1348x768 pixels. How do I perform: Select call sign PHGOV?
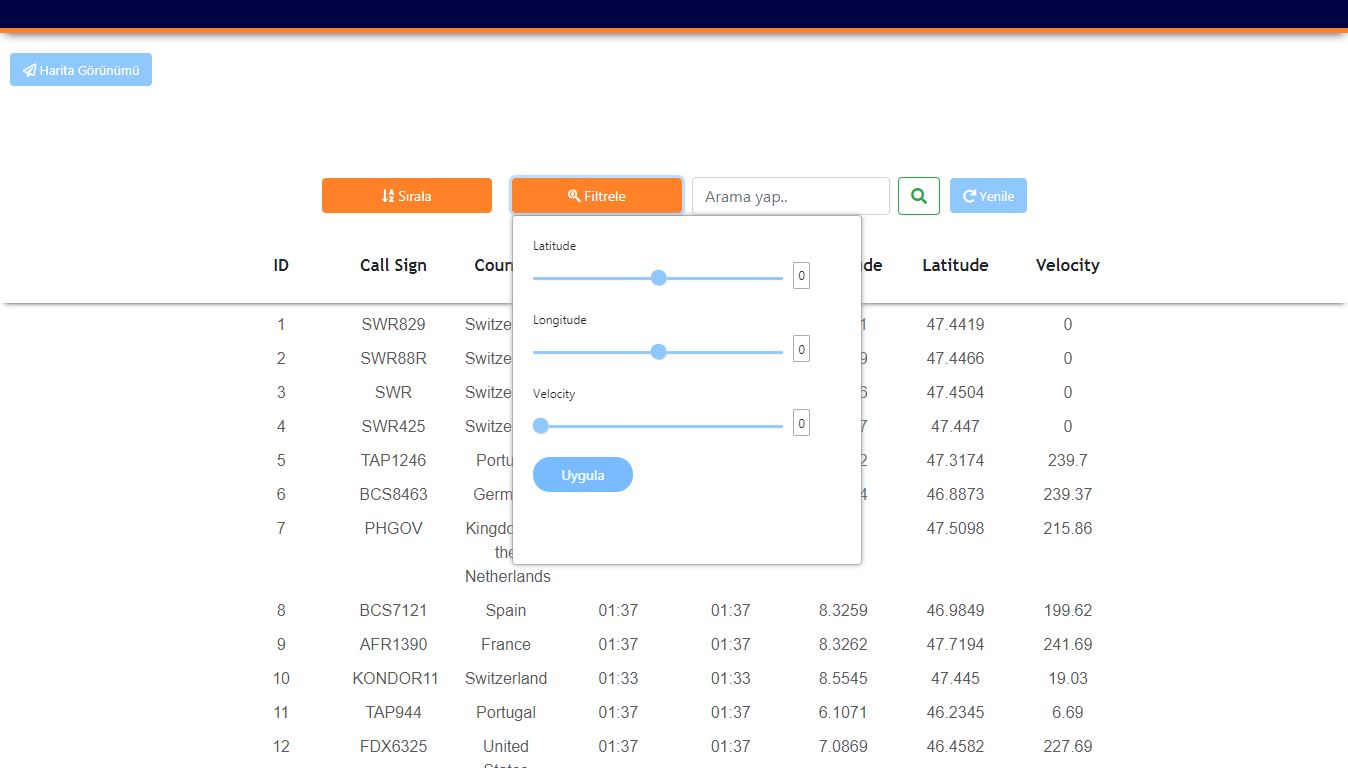coord(393,528)
